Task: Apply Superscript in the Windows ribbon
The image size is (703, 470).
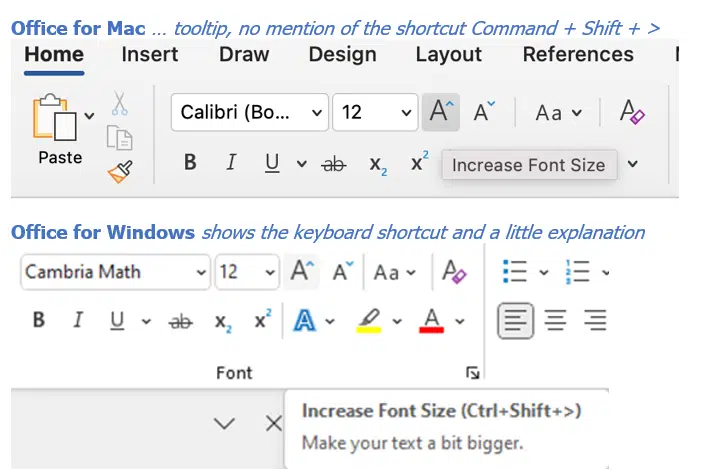Action: click(x=263, y=319)
